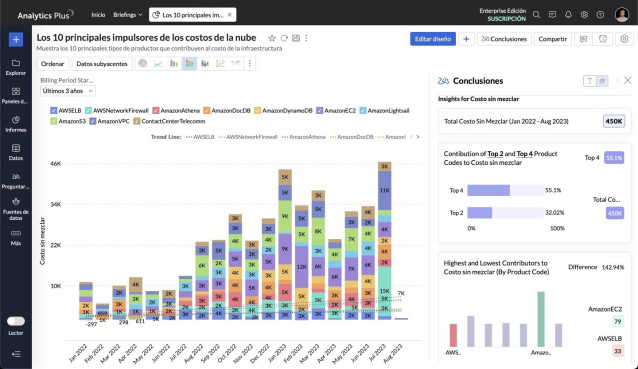The width and height of the screenshot is (638, 369).
Task: Click the blue plus create button in sidebar
Action: 16,39
